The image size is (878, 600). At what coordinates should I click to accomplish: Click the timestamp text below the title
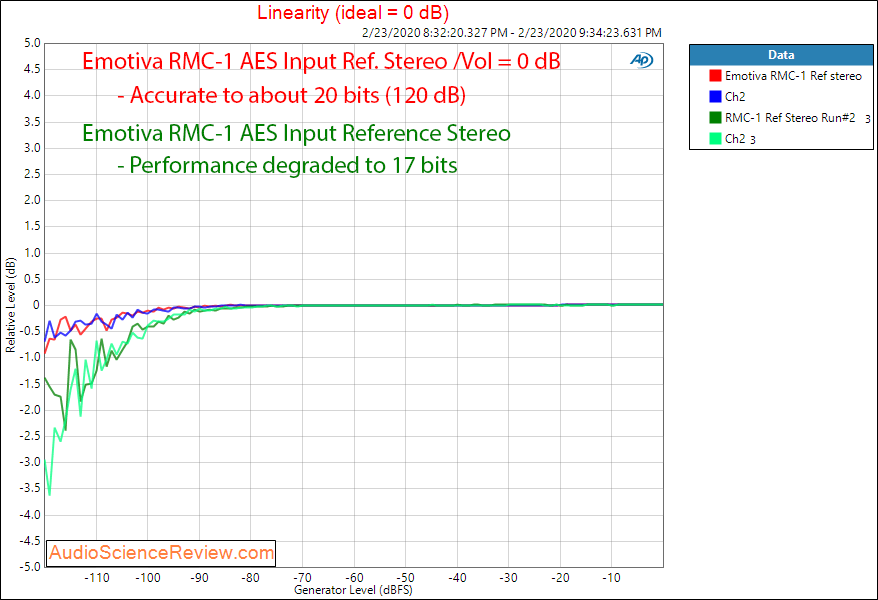pos(512,32)
